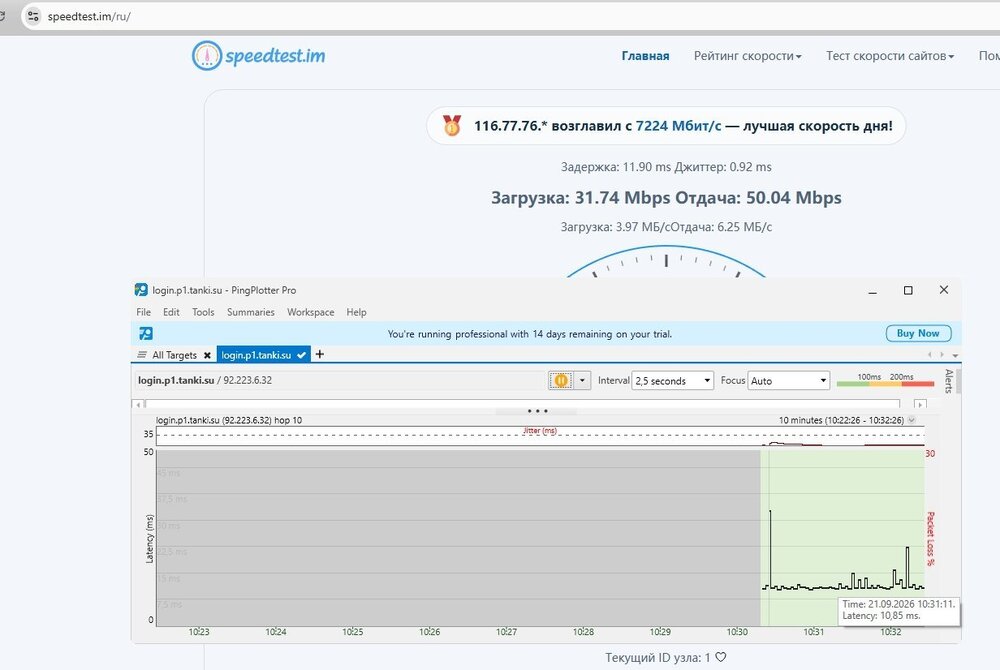
Task: Click horizontal scrollbar right arrow
Action: point(920,404)
